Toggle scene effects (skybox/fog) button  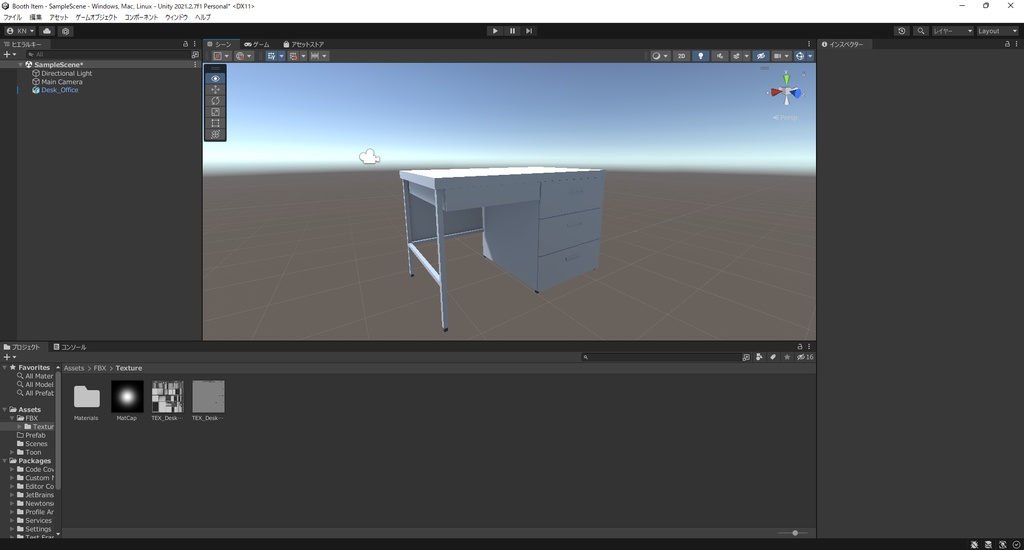(x=736, y=56)
